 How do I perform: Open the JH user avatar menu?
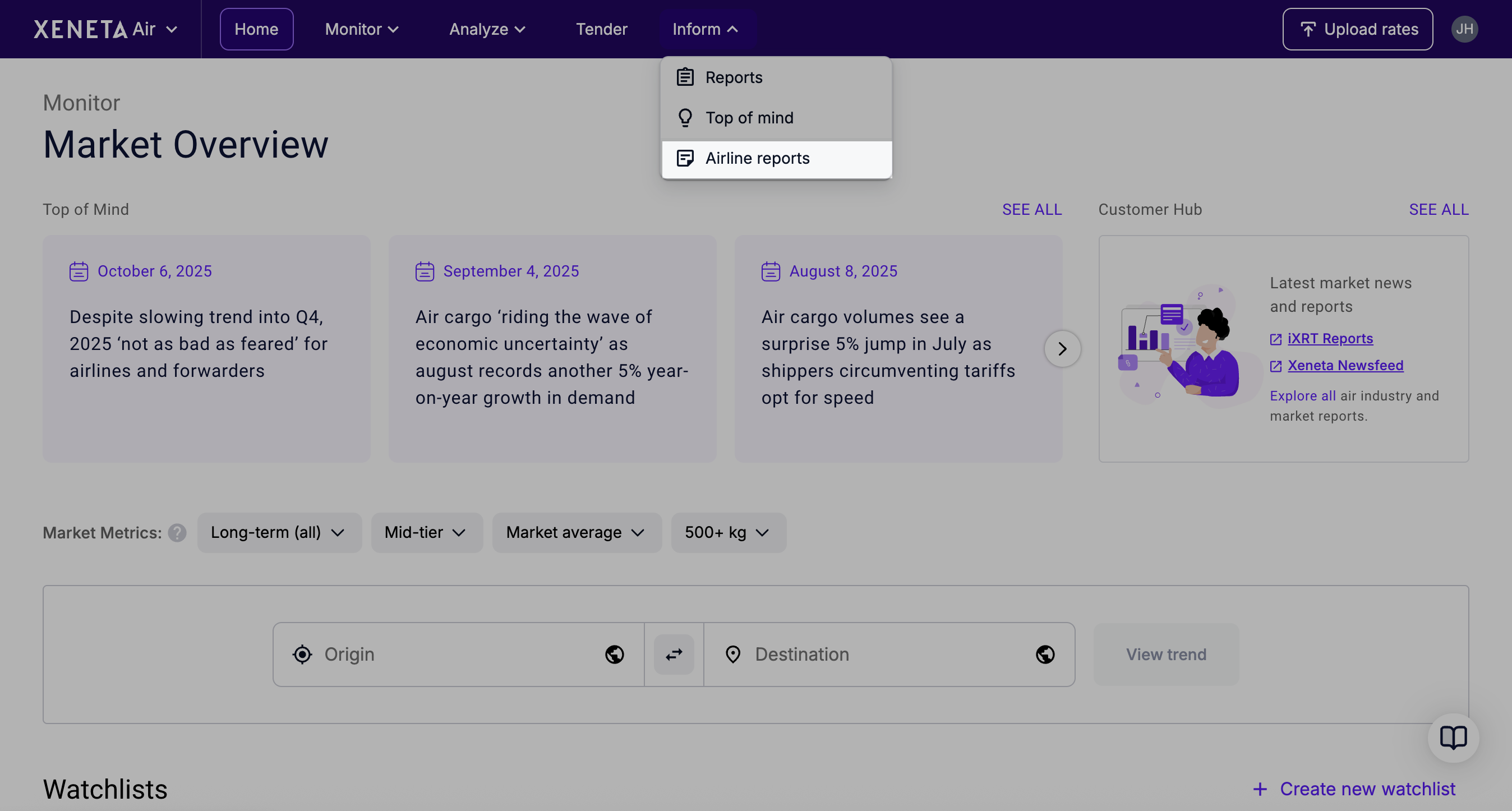[1464, 29]
